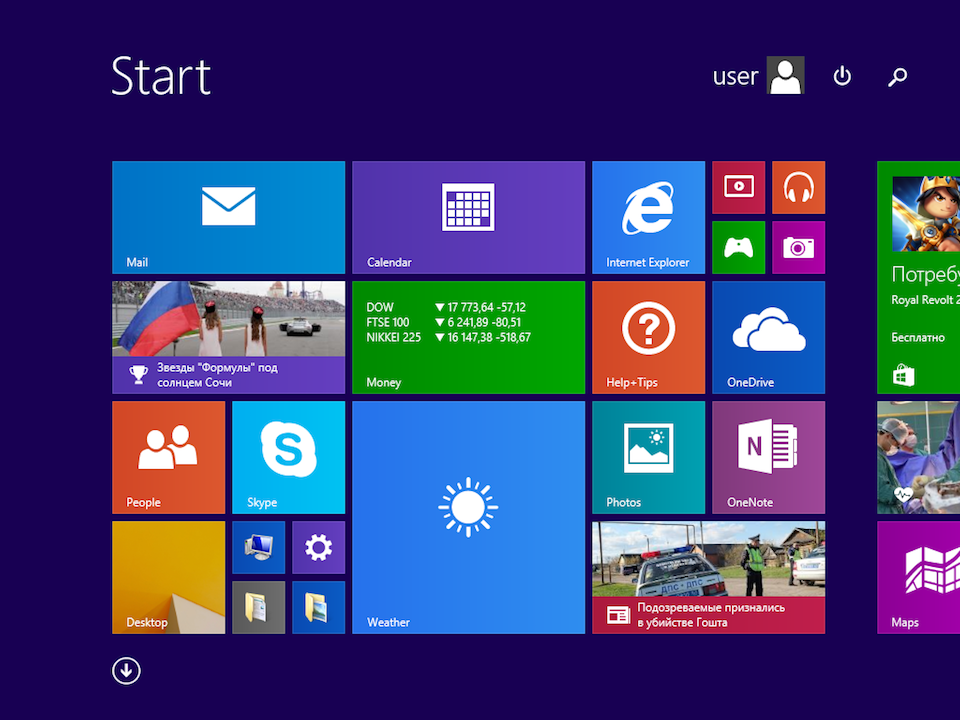Click the power options button

(842, 76)
